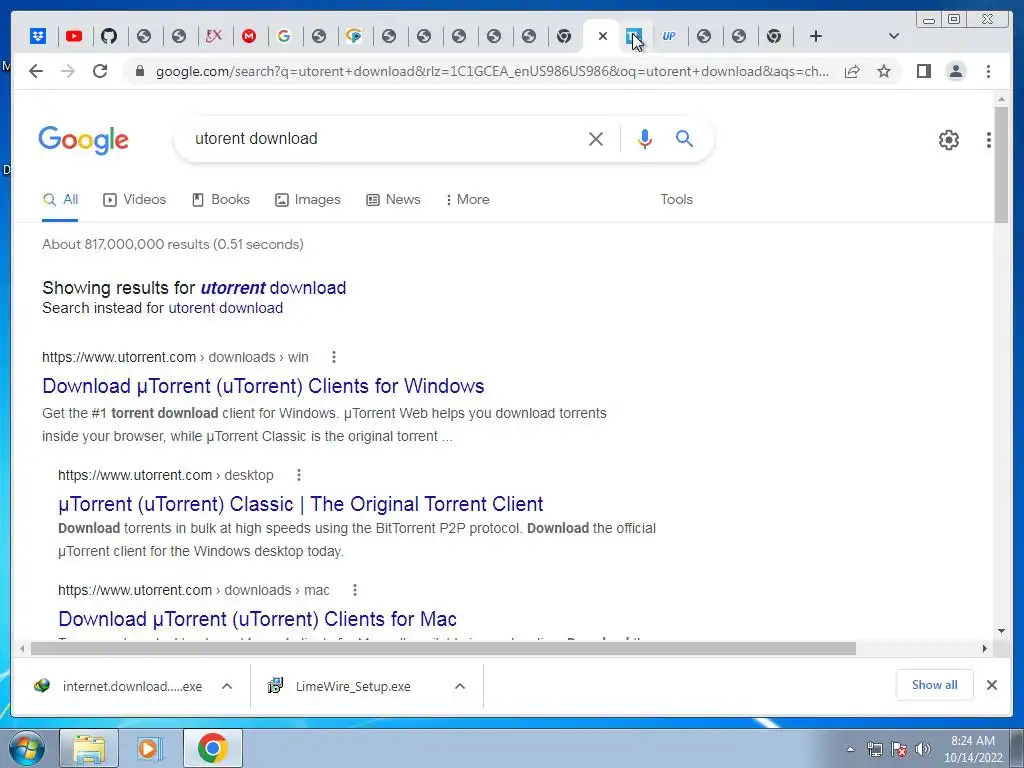Open Google page three-dot options

989,140
